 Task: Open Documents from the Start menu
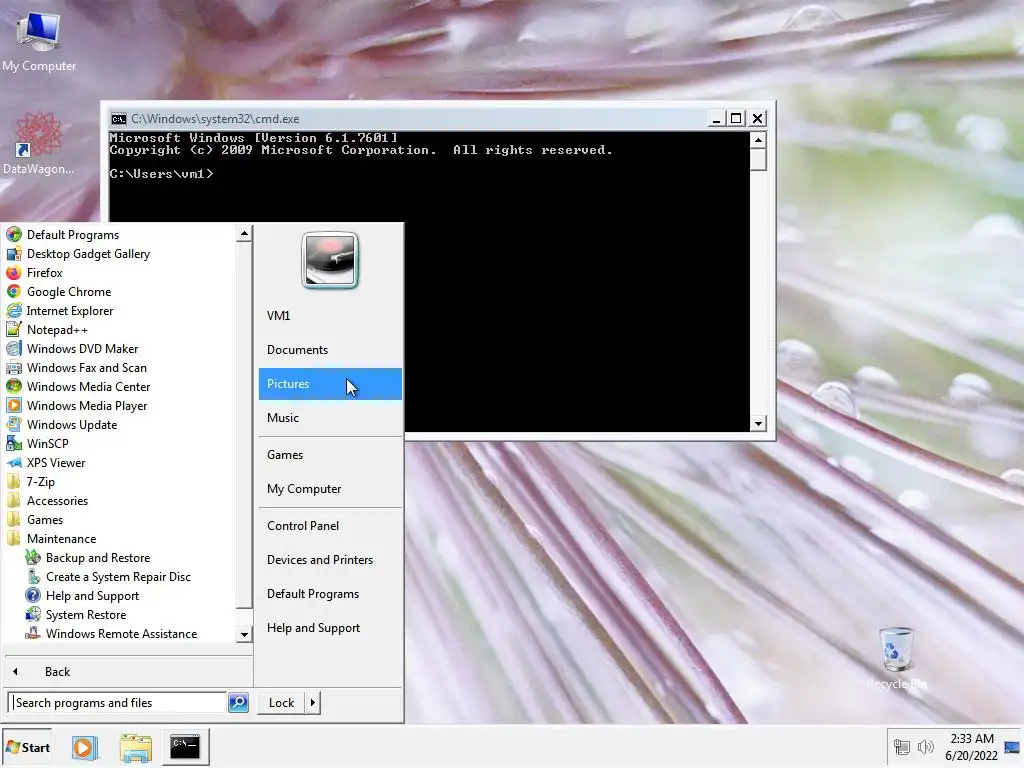[x=330, y=349]
